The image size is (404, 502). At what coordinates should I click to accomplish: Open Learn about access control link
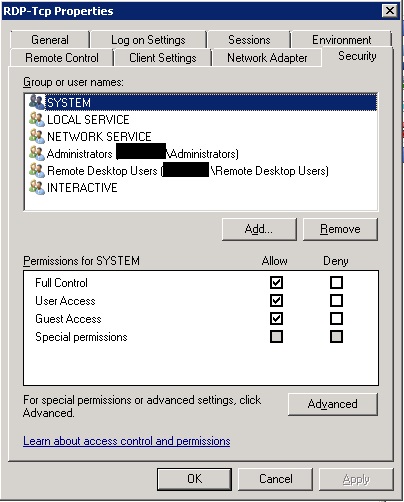[x=127, y=441]
